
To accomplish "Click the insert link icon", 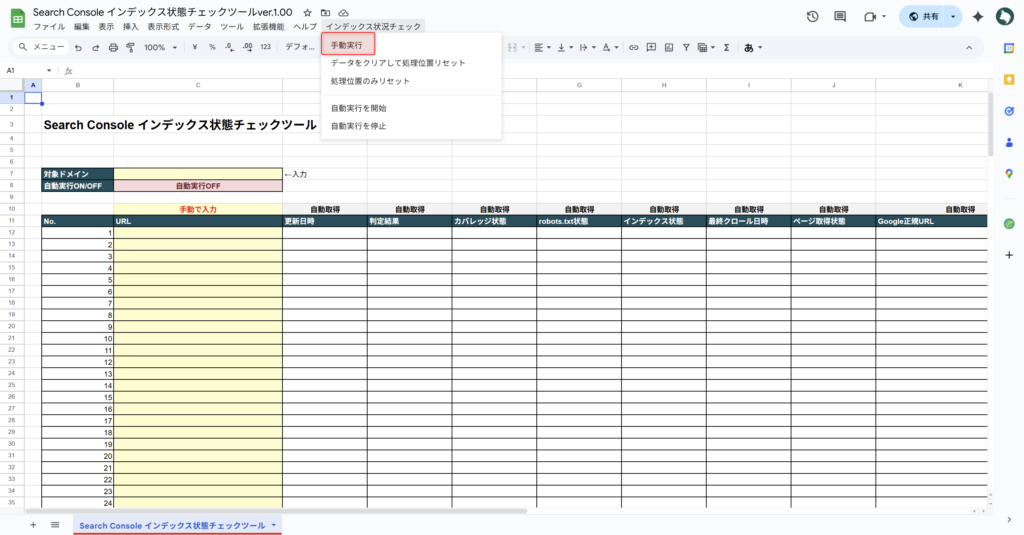I will click(634, 47).
